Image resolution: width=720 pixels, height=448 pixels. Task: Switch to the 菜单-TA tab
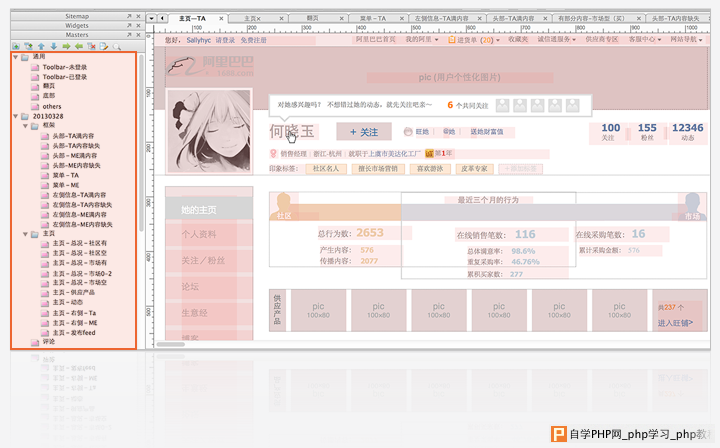(372, 18)
